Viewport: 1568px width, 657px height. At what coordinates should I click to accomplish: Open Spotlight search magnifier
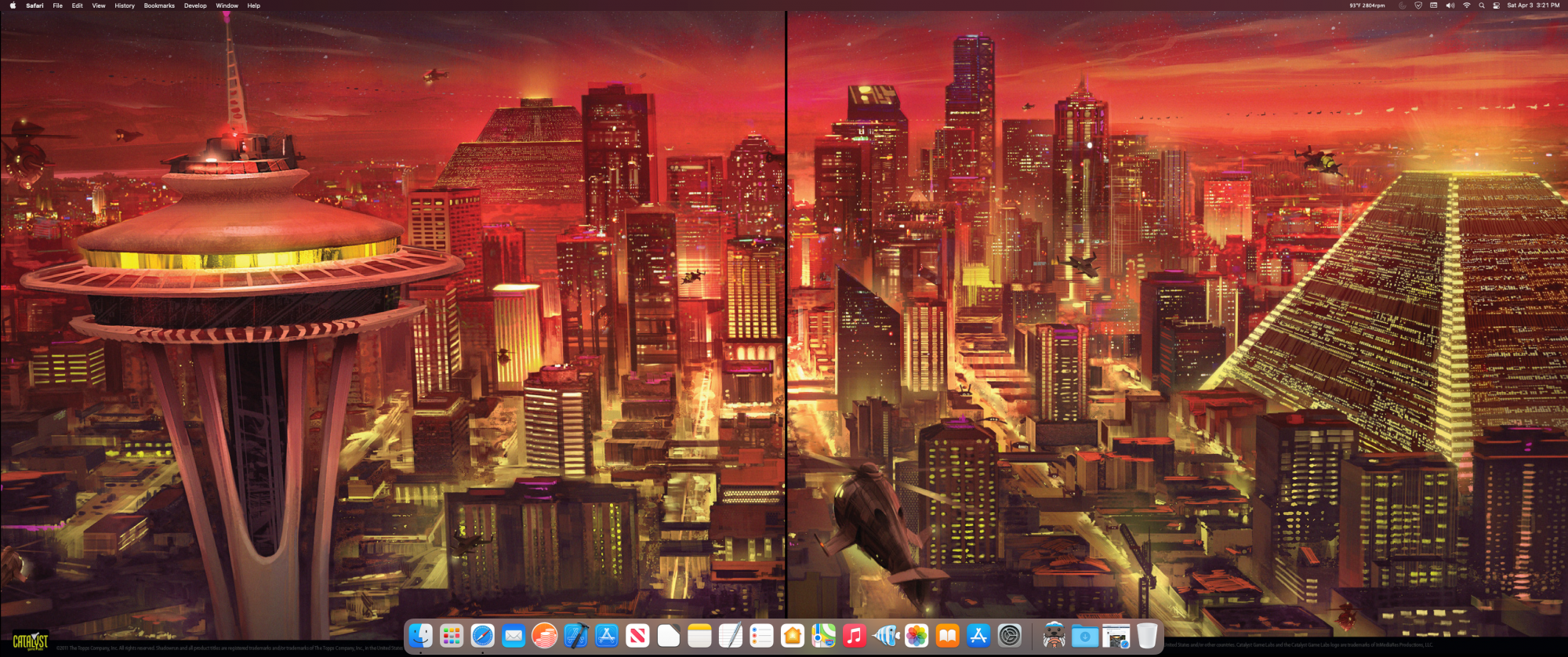(x=1482, y=5)
